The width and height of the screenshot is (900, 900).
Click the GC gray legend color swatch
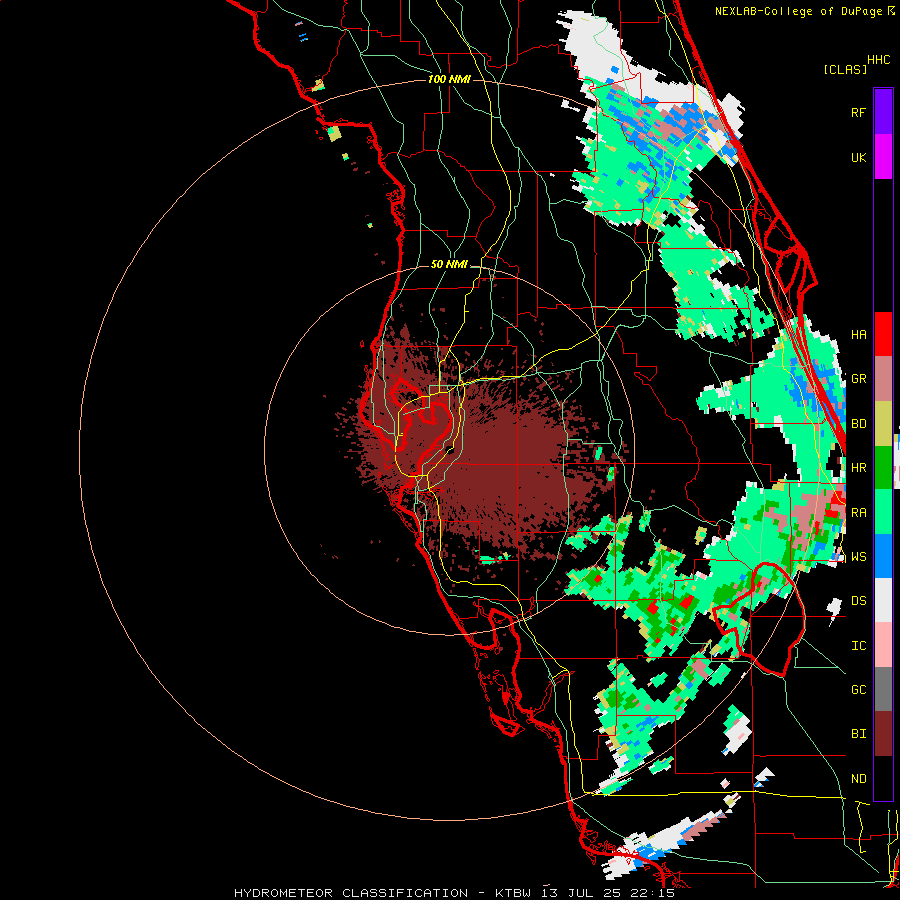click(x=883, y=689)
